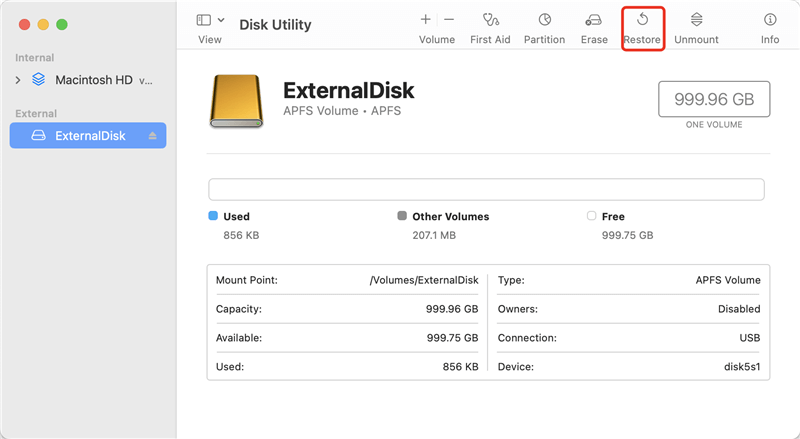Viewport: 800px width, 439px height.
Task: Click the First Aid stethoscope icon
Action: [x=491, y=20]
